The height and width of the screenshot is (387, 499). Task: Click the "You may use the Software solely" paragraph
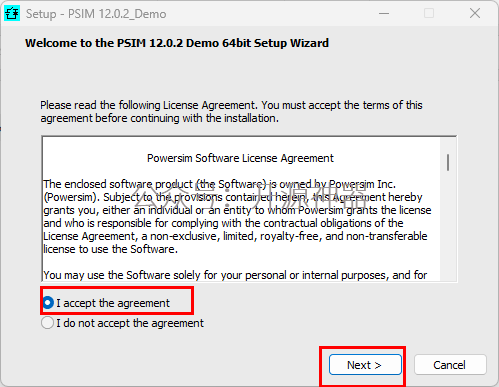coord(235,275)
